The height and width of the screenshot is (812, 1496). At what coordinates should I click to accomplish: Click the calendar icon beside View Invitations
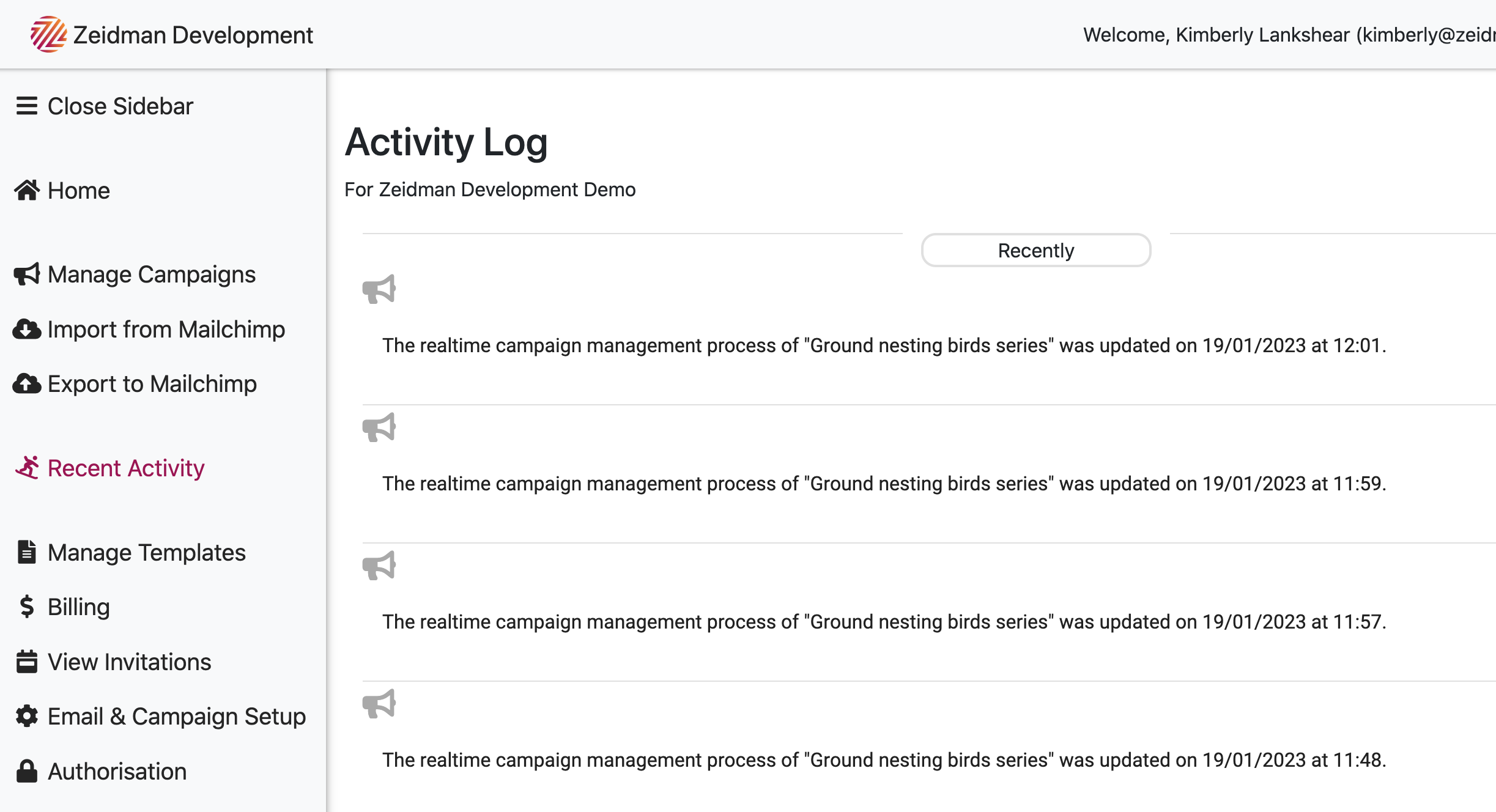(x=27, y=662)
